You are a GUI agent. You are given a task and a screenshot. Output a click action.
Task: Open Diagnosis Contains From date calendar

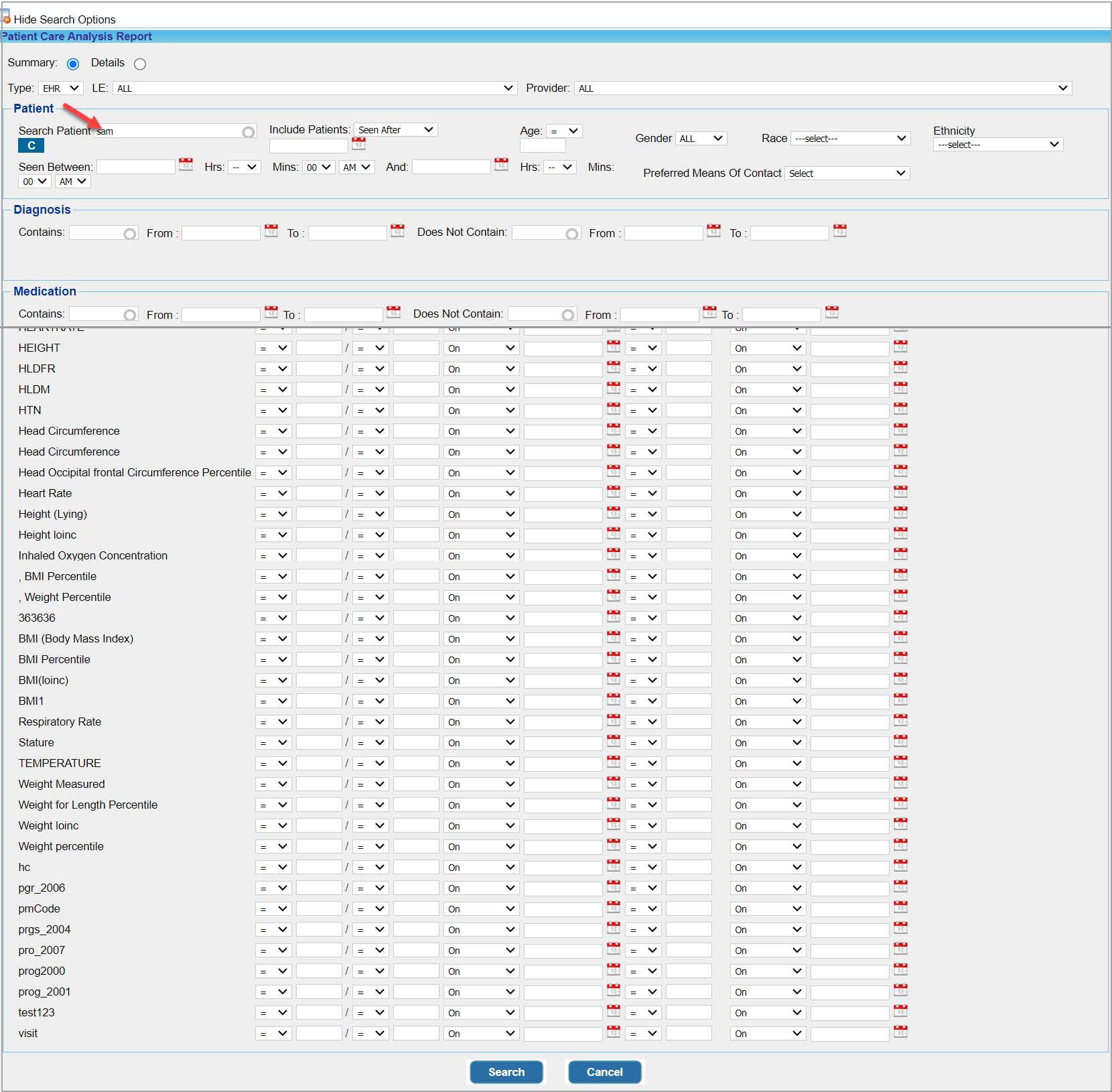271,231
